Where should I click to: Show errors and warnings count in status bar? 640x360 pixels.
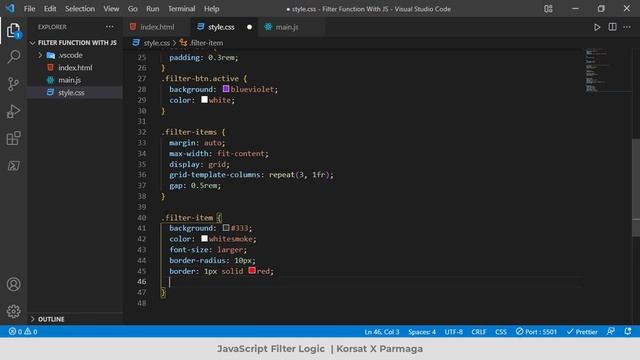click(x=23, y=331)
